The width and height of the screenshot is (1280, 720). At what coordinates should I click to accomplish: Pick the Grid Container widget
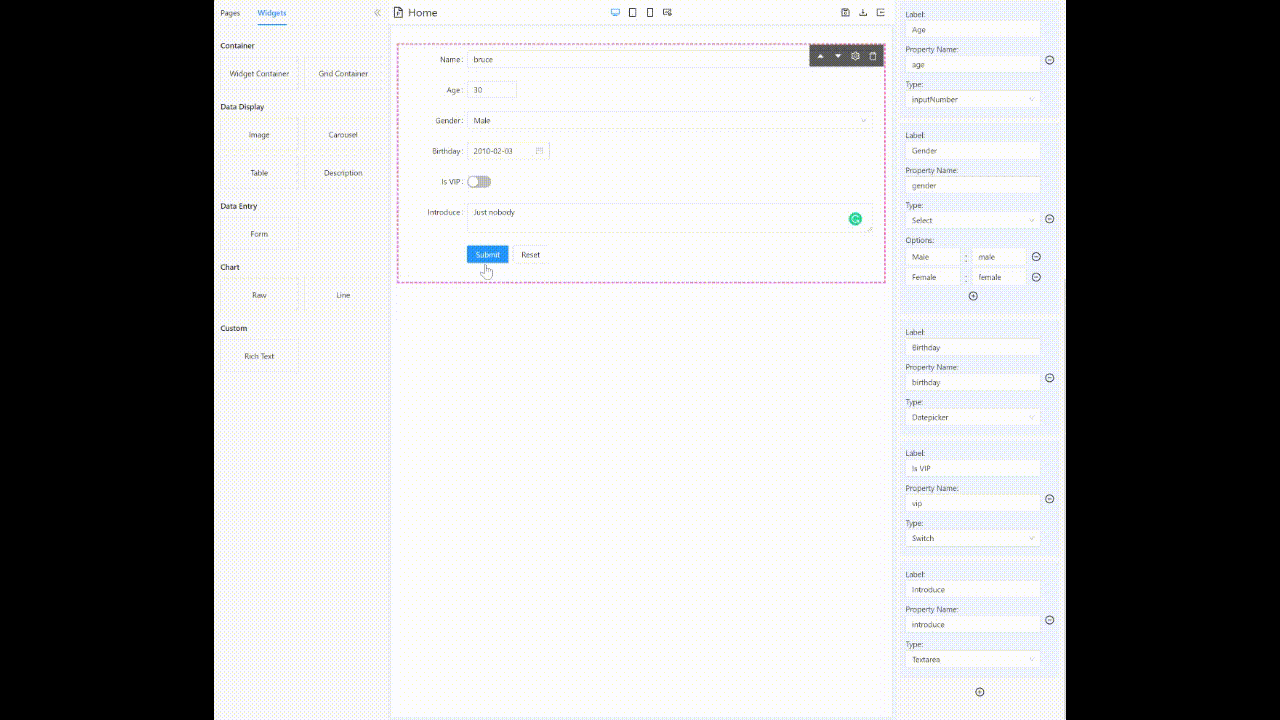pos(343,74)
